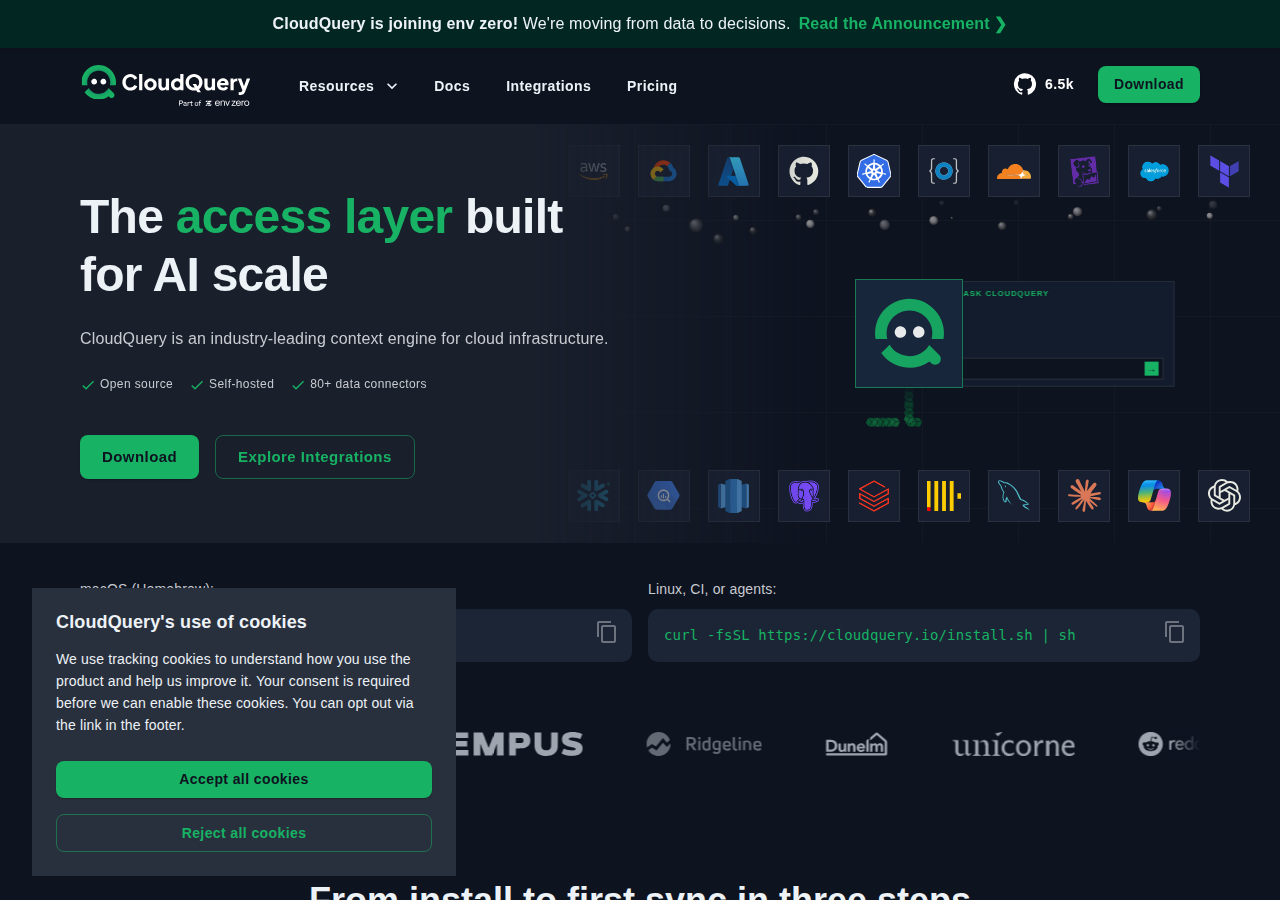The image size is (1280, 900).
Task: Open Integrations from the navigation bar
Action: pos(548,86)
